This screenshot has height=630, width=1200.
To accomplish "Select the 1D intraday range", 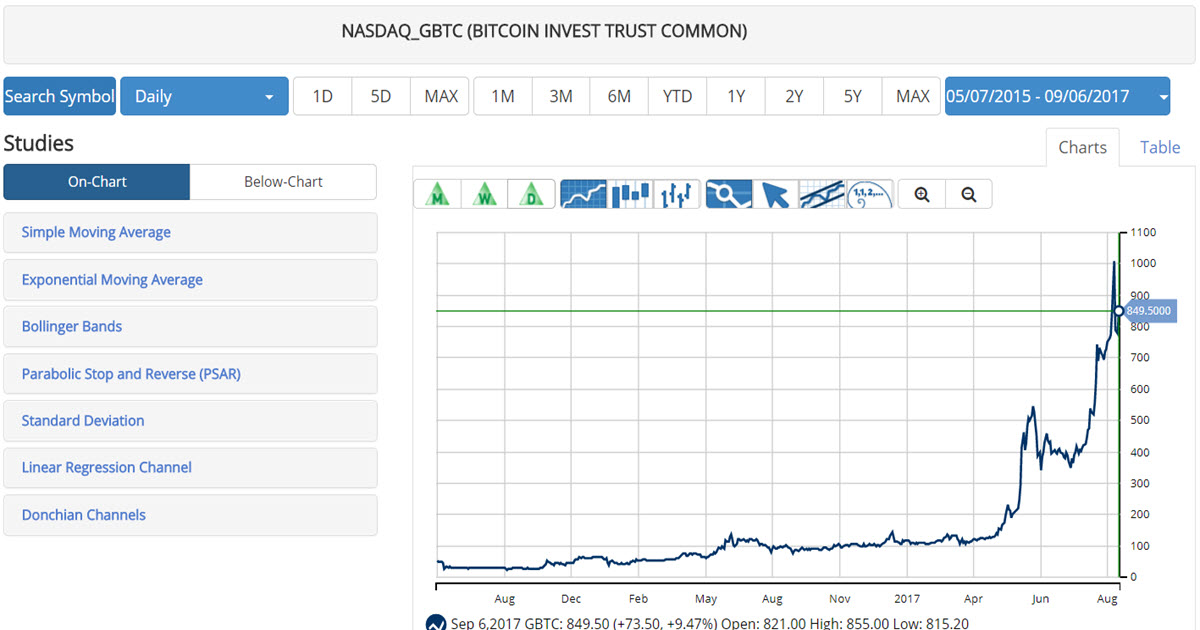I will (x=323, y=96).
